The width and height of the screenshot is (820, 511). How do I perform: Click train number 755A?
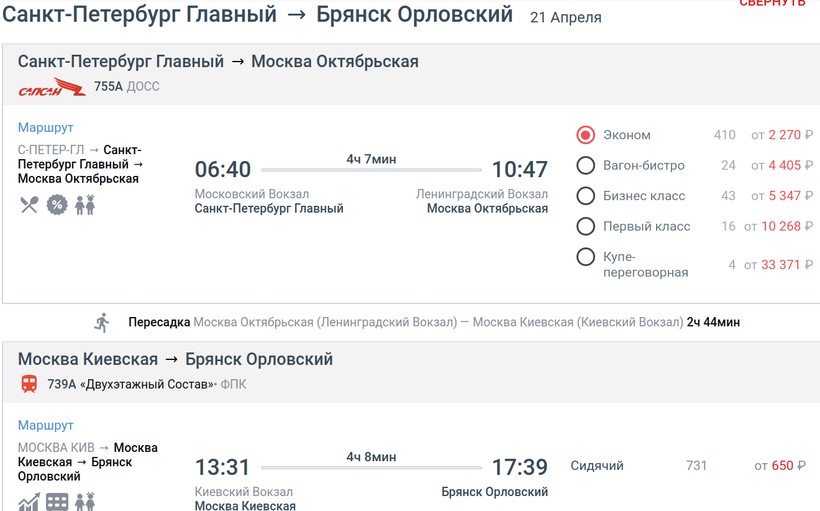[108, 87]
